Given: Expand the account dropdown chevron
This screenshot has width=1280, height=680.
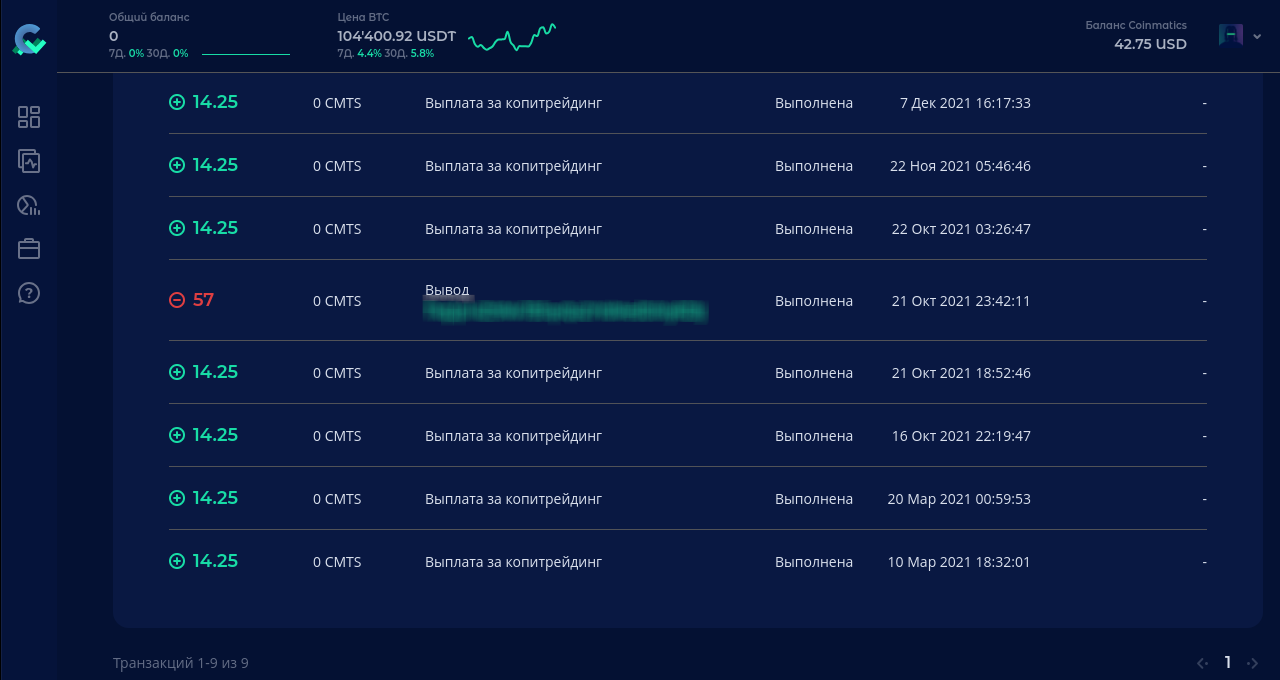Looking at the screenshot, I should 1257,36.
